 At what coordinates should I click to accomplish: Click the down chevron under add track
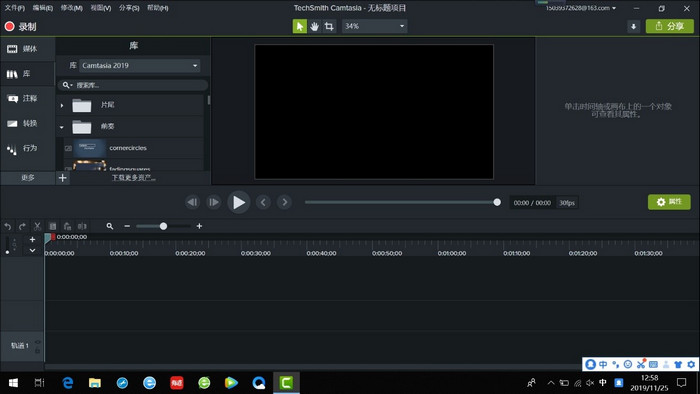(32, 250)
